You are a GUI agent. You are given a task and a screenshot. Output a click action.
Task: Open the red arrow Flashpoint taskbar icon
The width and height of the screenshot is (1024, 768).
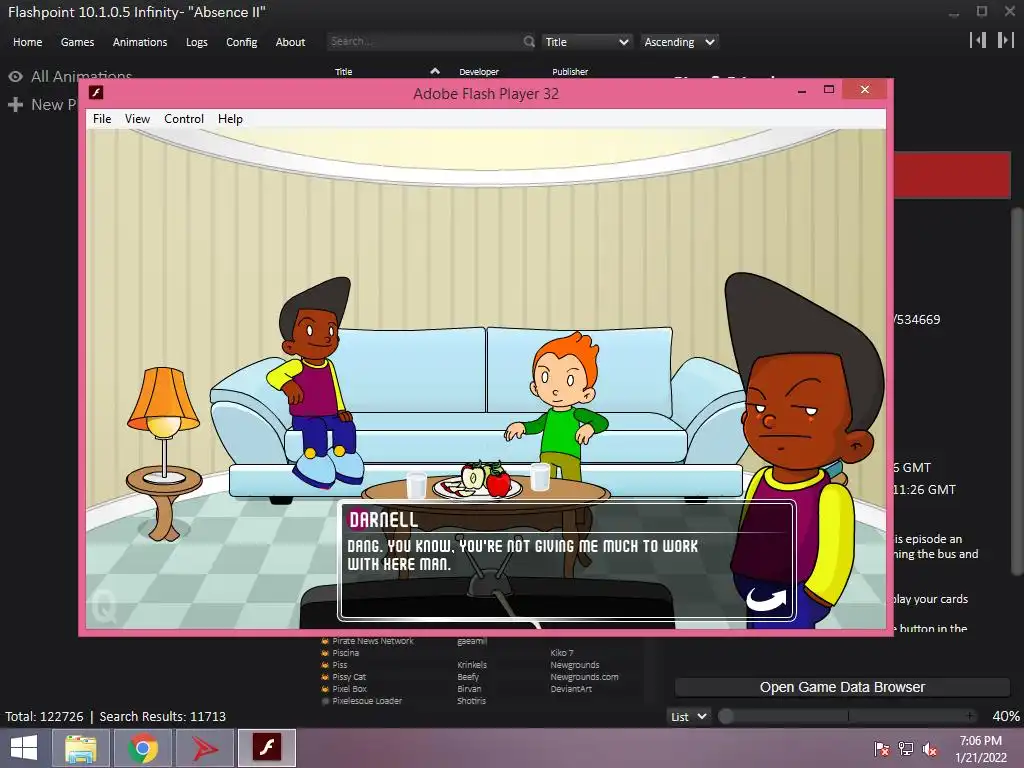(204, 748)
